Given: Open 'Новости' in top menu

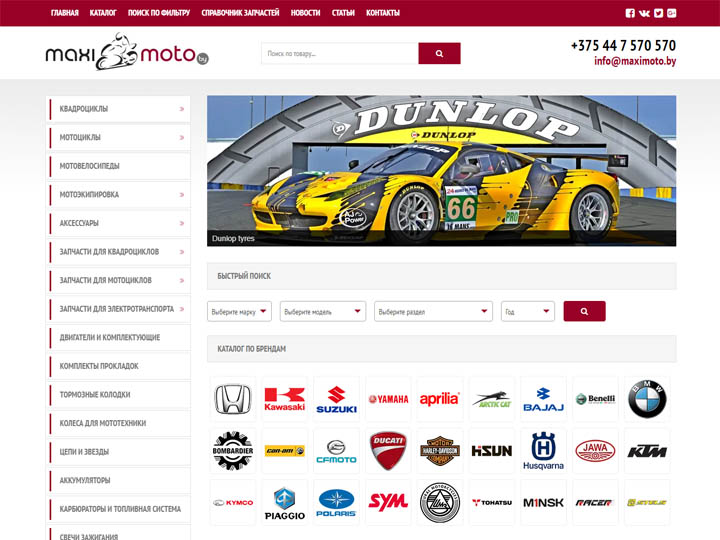Looking at the screenshot, I should (x=305, y=13).
